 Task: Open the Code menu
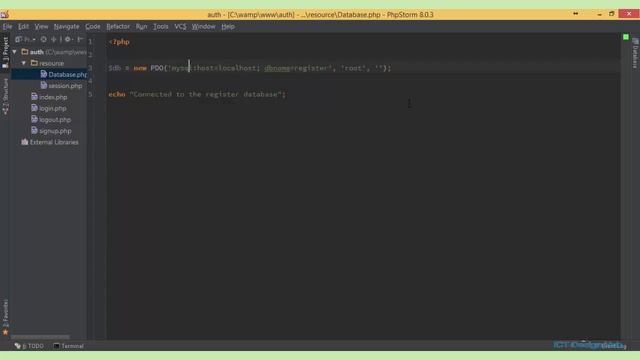(x=93, y=27)
